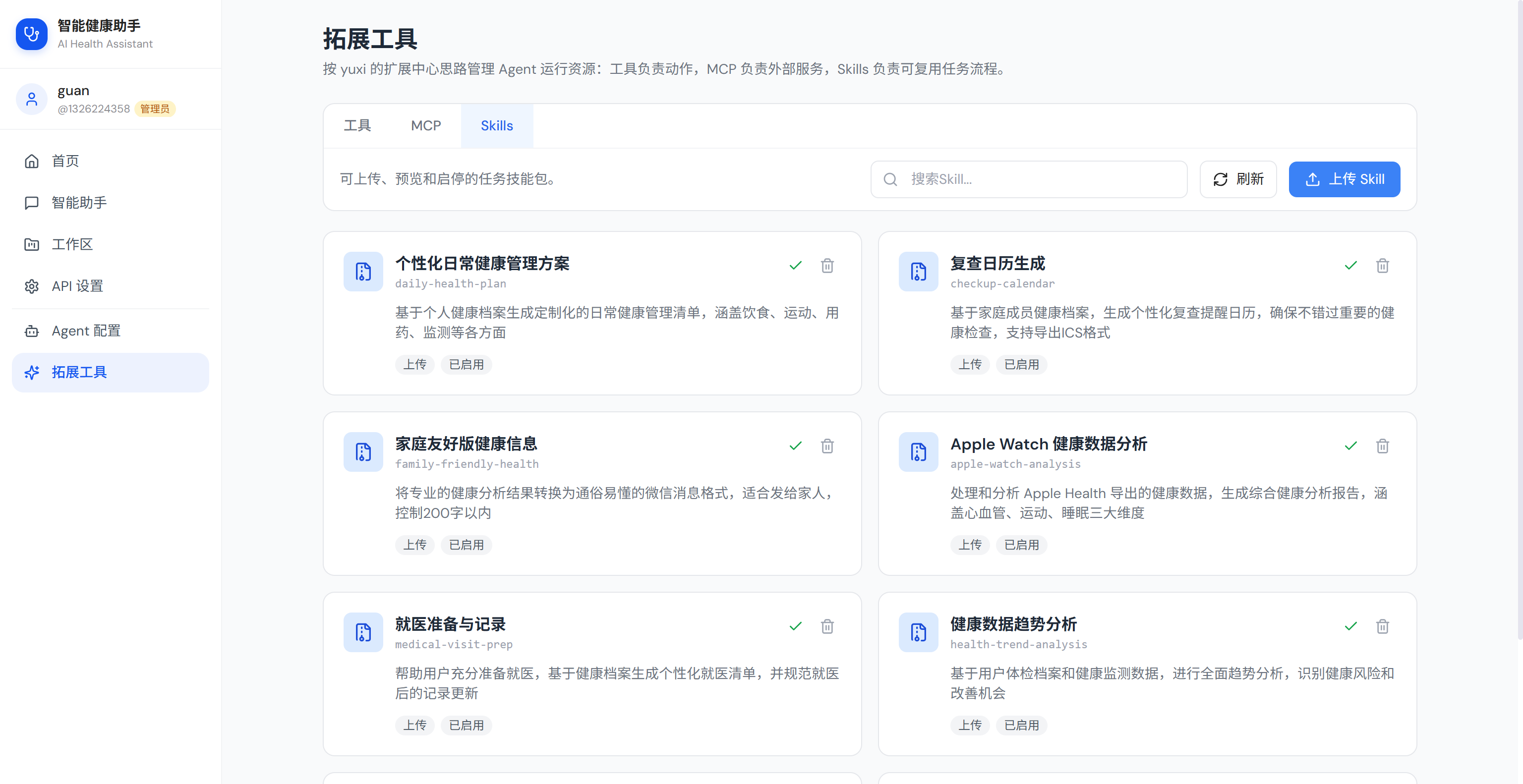Delete the 就医准备与记录 skill
Image resolution: width=1523 pixels, height=784 pixels.
tap(827, 626)
